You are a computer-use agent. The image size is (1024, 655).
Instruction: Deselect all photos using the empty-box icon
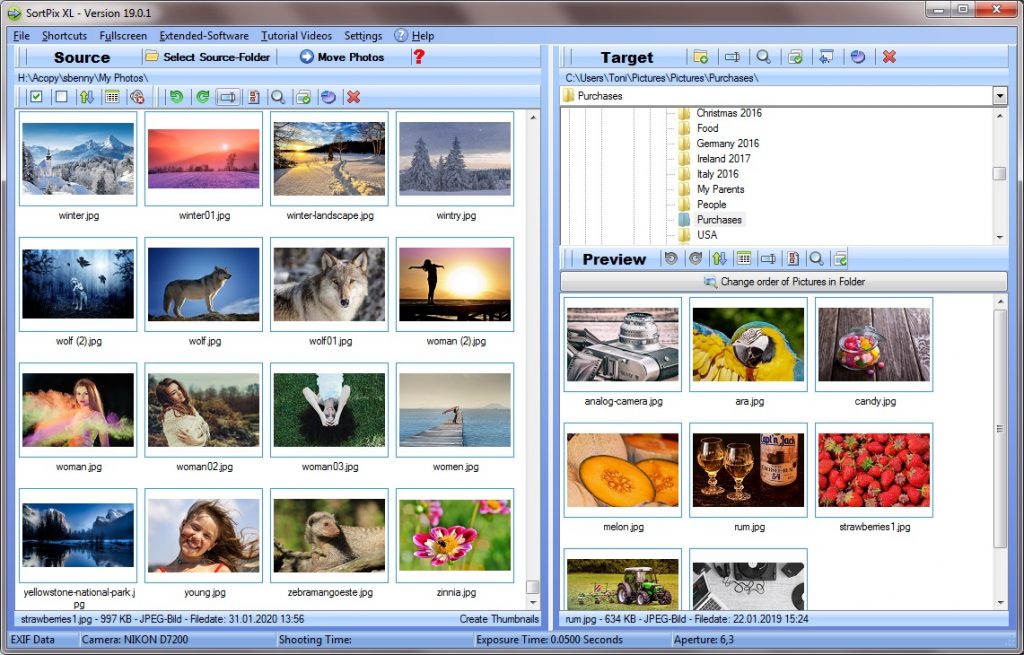pyautogui.click(x=60, y=97)
